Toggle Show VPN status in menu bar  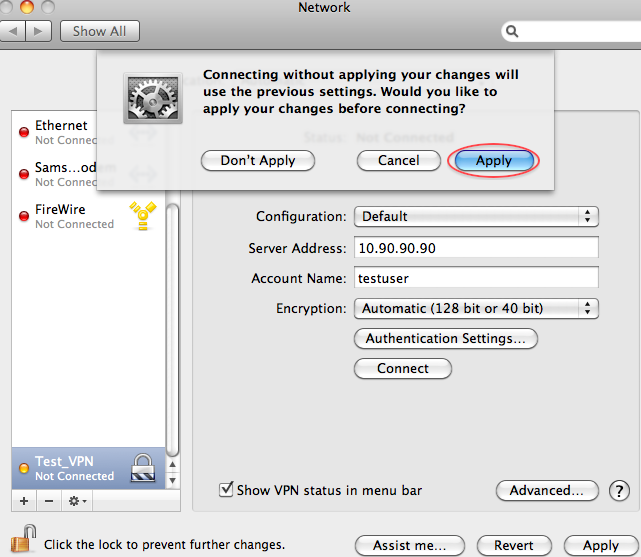pos(227,490)
